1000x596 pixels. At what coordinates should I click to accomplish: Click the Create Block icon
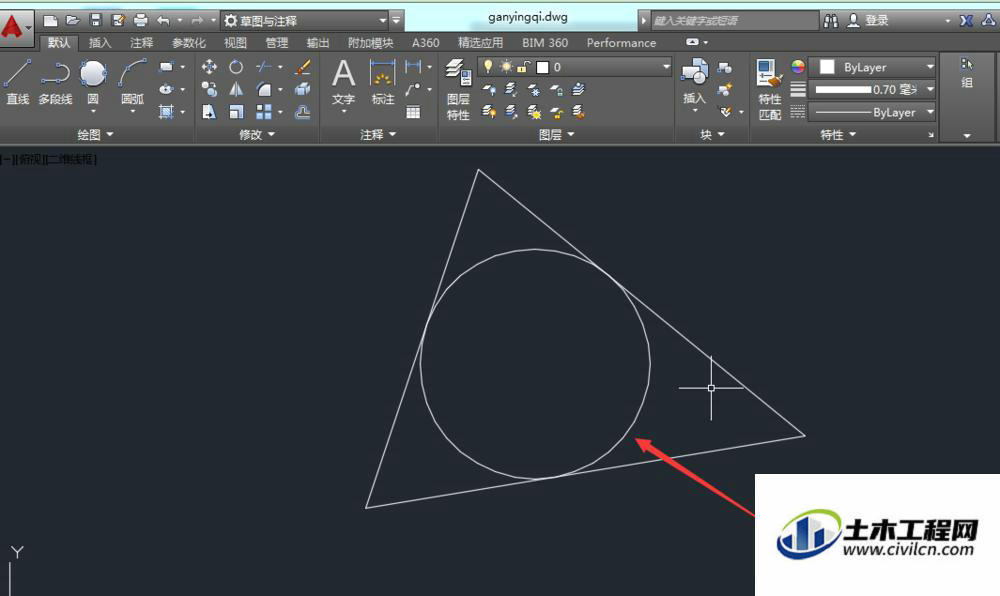[724, 67]
